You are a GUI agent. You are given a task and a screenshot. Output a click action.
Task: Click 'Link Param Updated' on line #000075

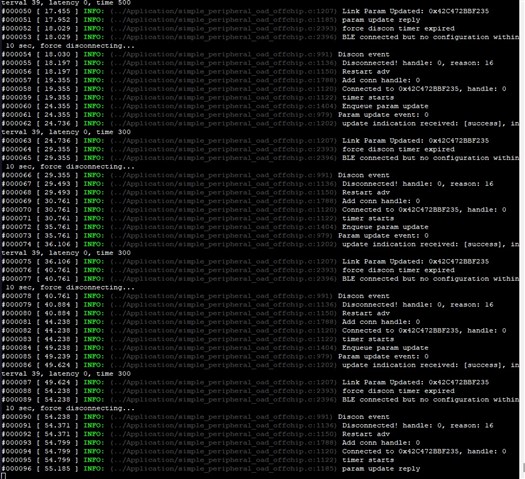(x=383, y=262)
